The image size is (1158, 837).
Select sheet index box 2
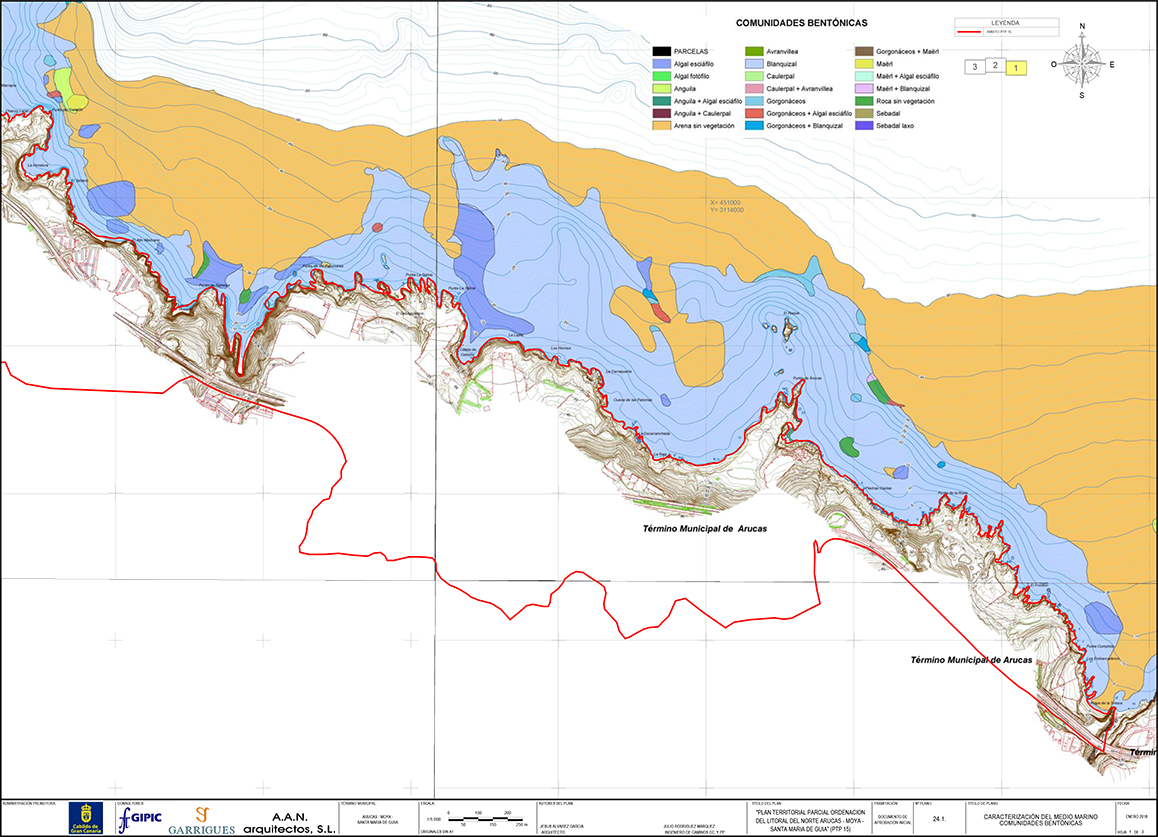(995, 65)
